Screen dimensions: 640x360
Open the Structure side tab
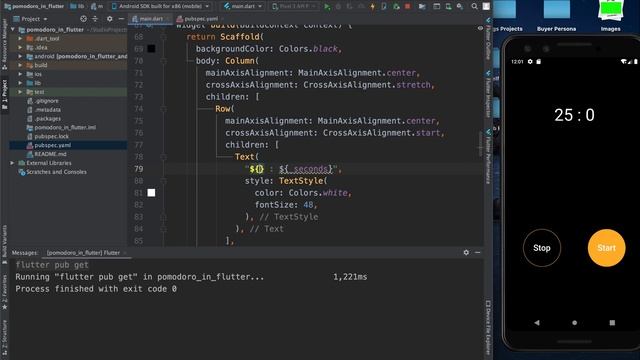point(4,339)
